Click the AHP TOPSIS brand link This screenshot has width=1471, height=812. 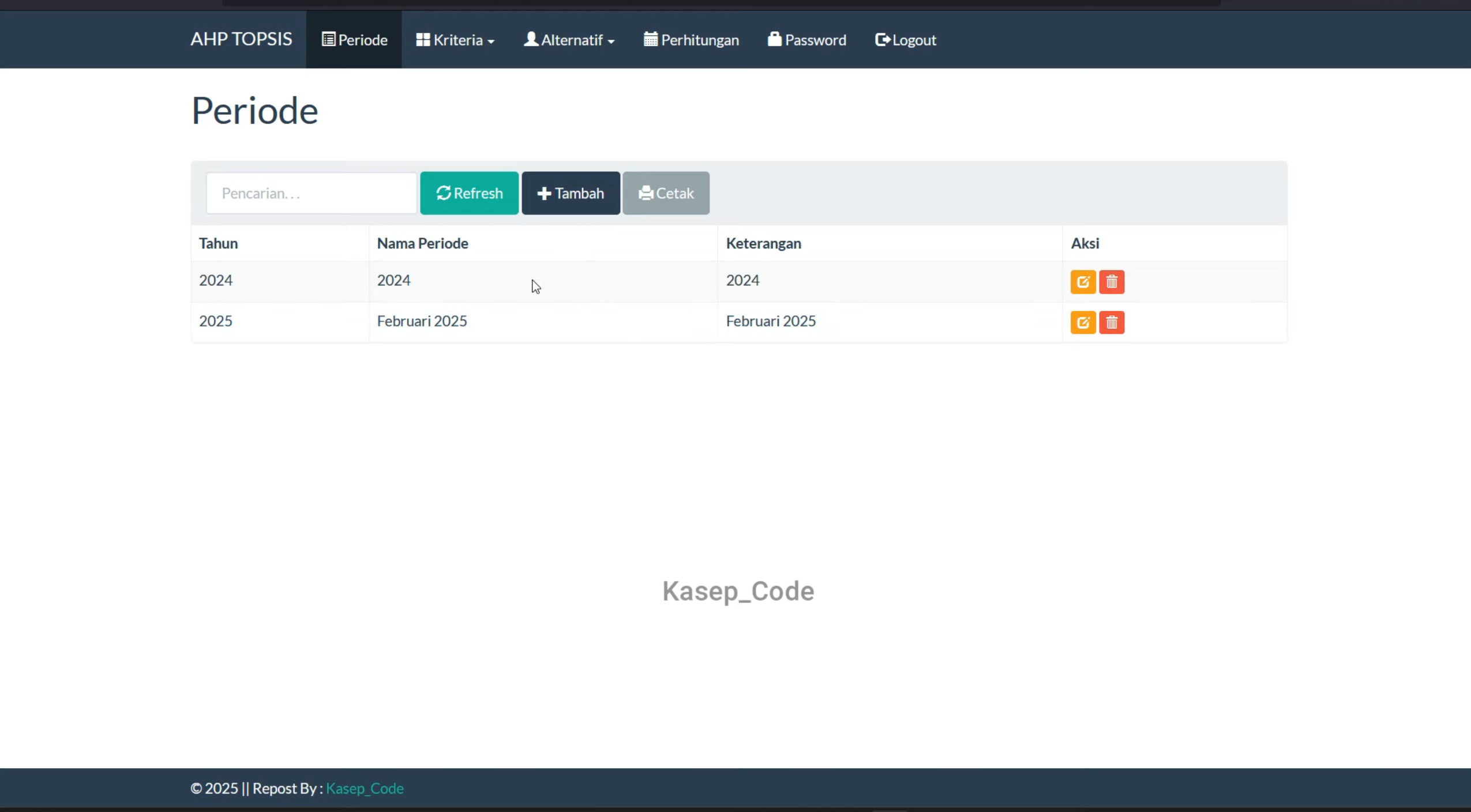[x=241, y=39]
